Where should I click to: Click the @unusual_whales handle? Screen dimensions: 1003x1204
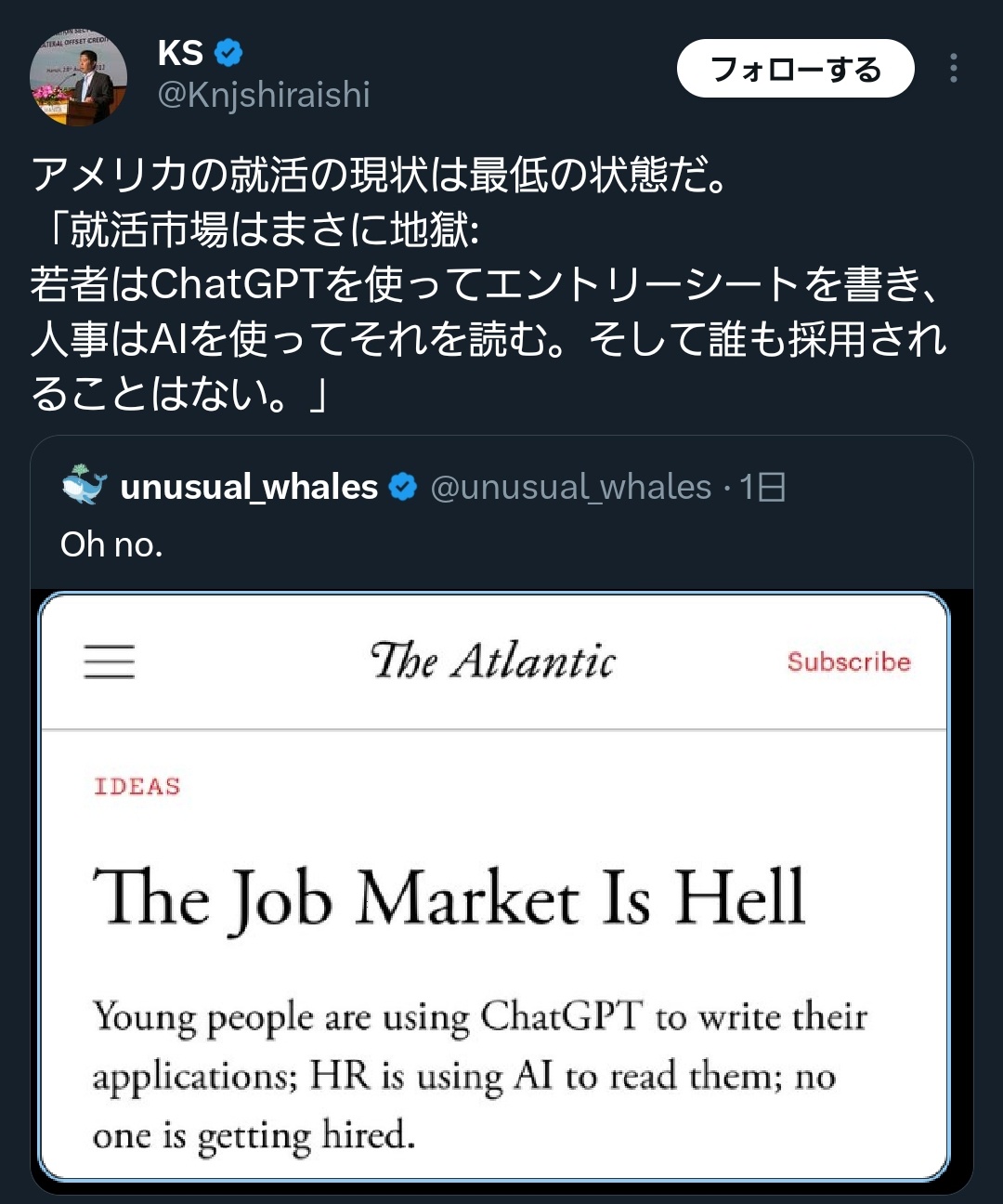(570, 487)
